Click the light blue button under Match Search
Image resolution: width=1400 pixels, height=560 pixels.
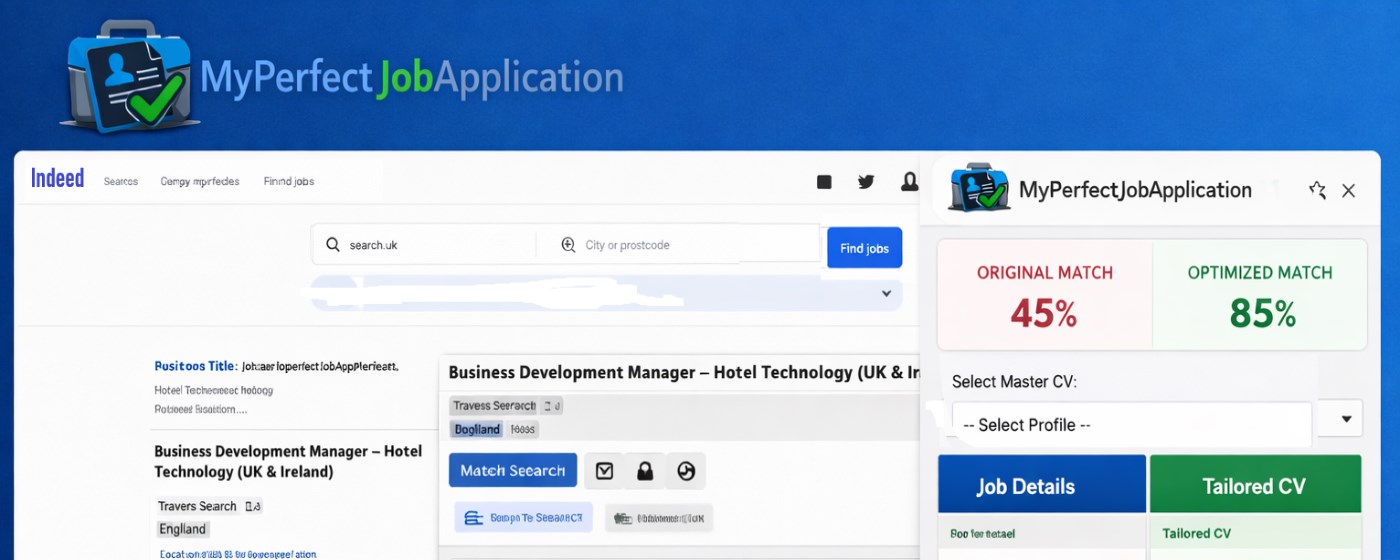524,518
